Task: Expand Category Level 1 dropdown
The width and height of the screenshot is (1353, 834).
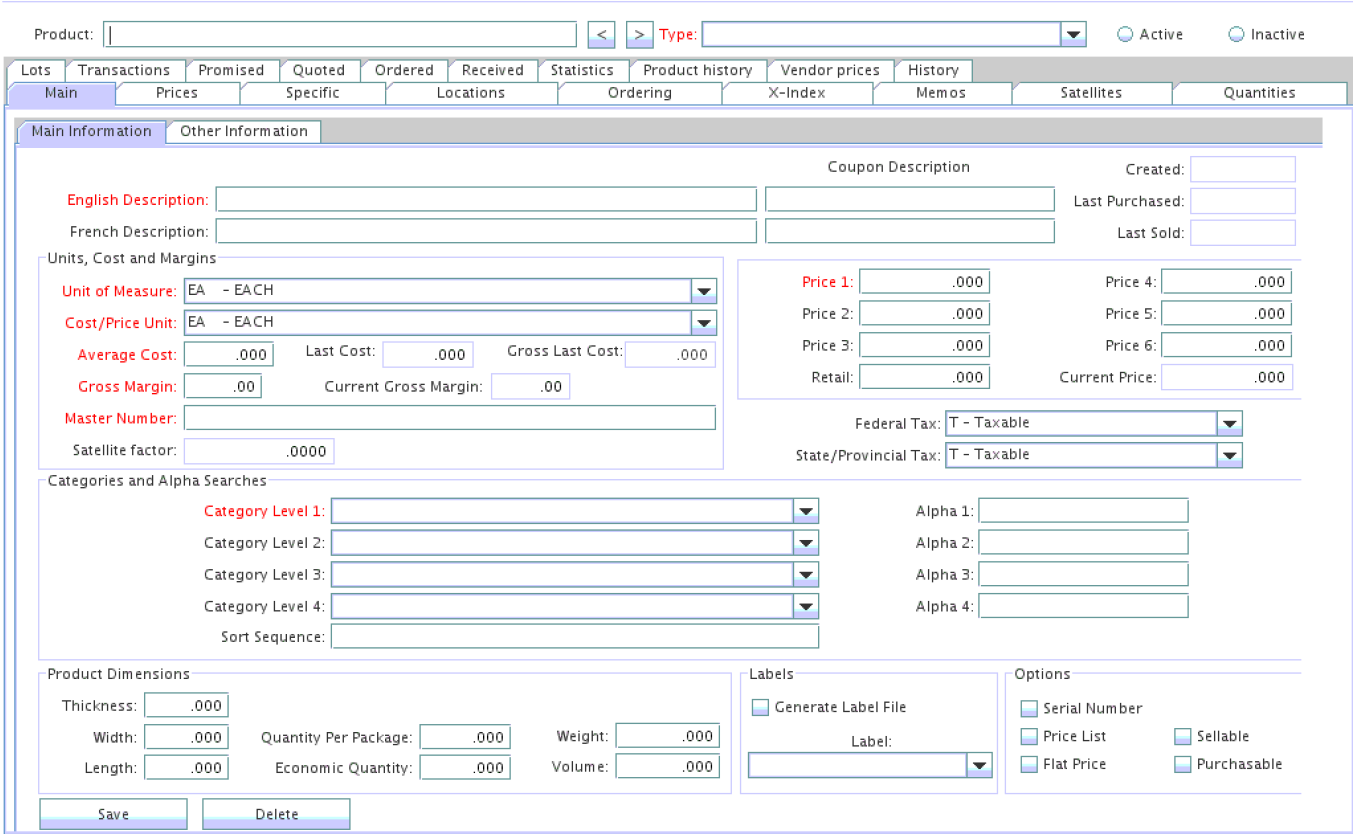Action: point(806,511)
